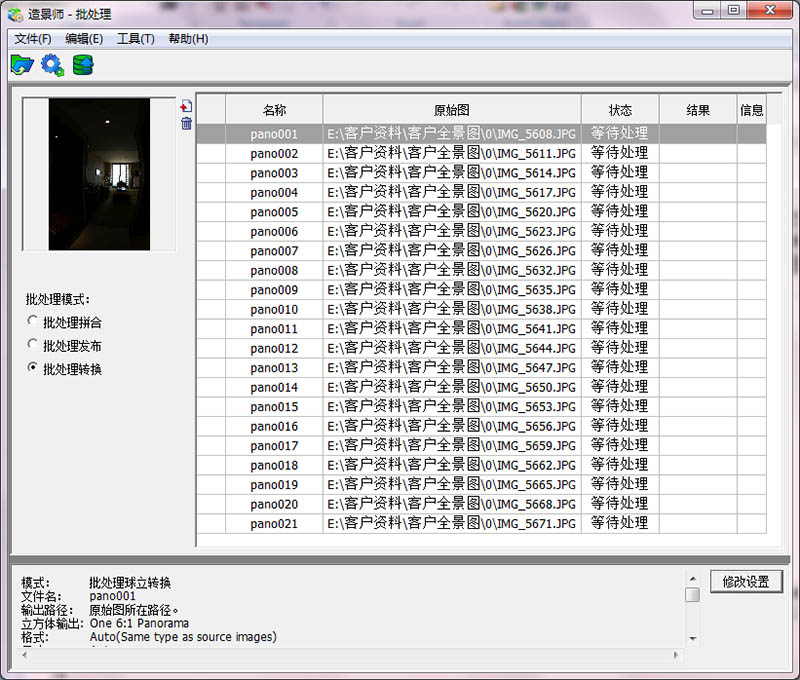Click the 原始图 column header
This screenshot has height=680, width=800.
coord(452,110)
